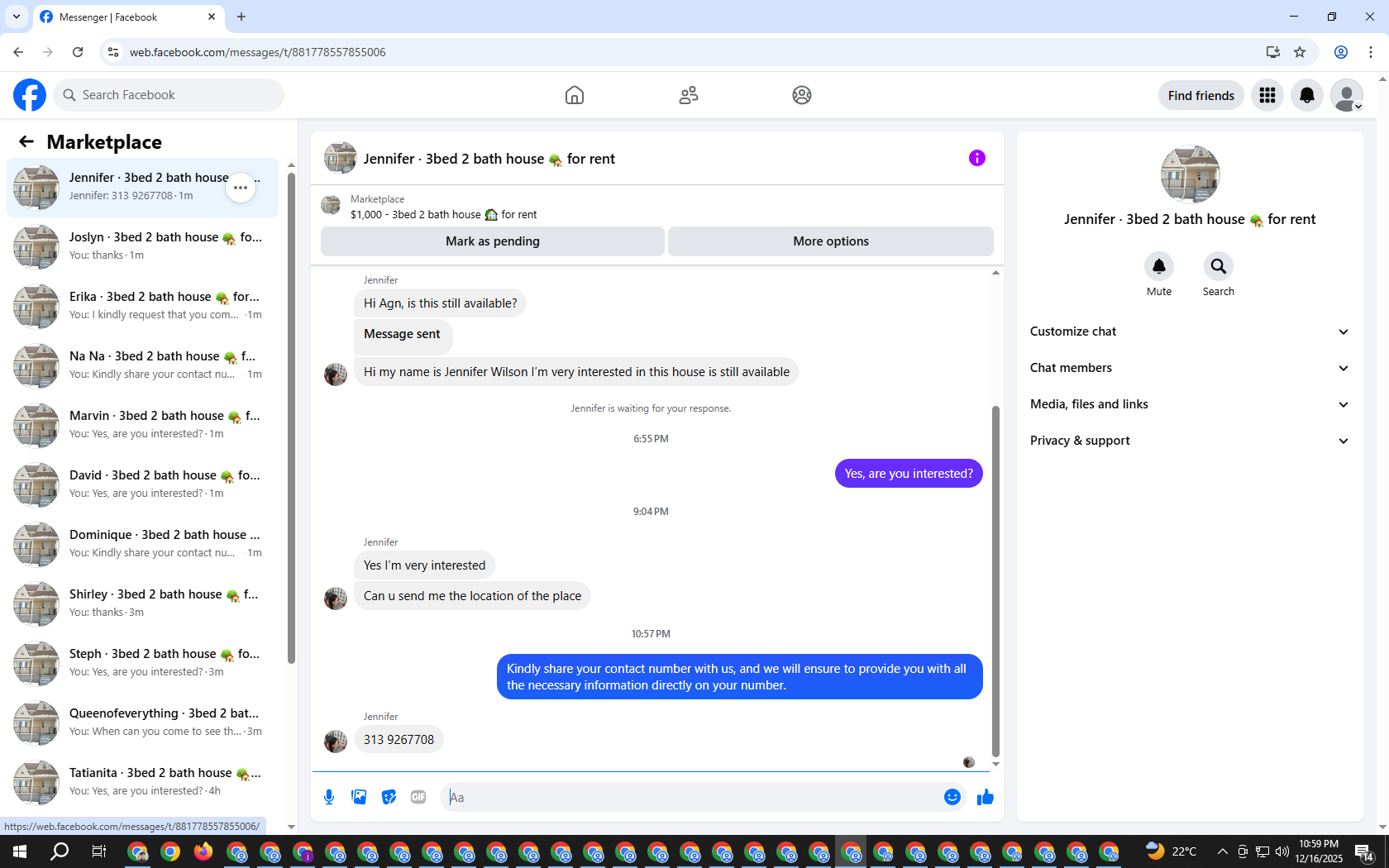Click the Find friends button
The width and height of the screenshot is (1389, 868).
[x=1201, y=95]
